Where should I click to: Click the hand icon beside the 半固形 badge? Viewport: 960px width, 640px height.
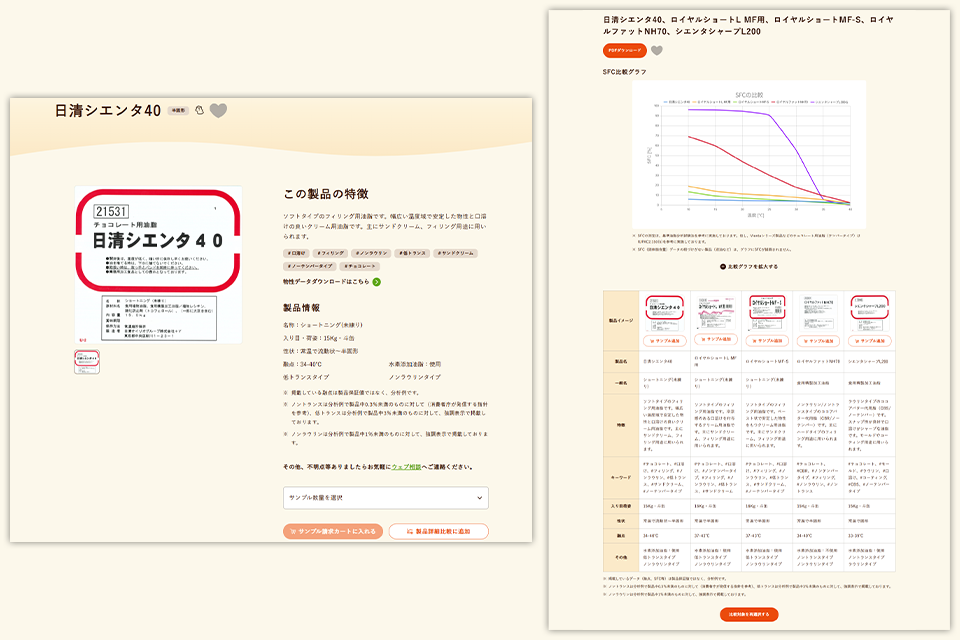pyautogui.click(x=199, y=111)
